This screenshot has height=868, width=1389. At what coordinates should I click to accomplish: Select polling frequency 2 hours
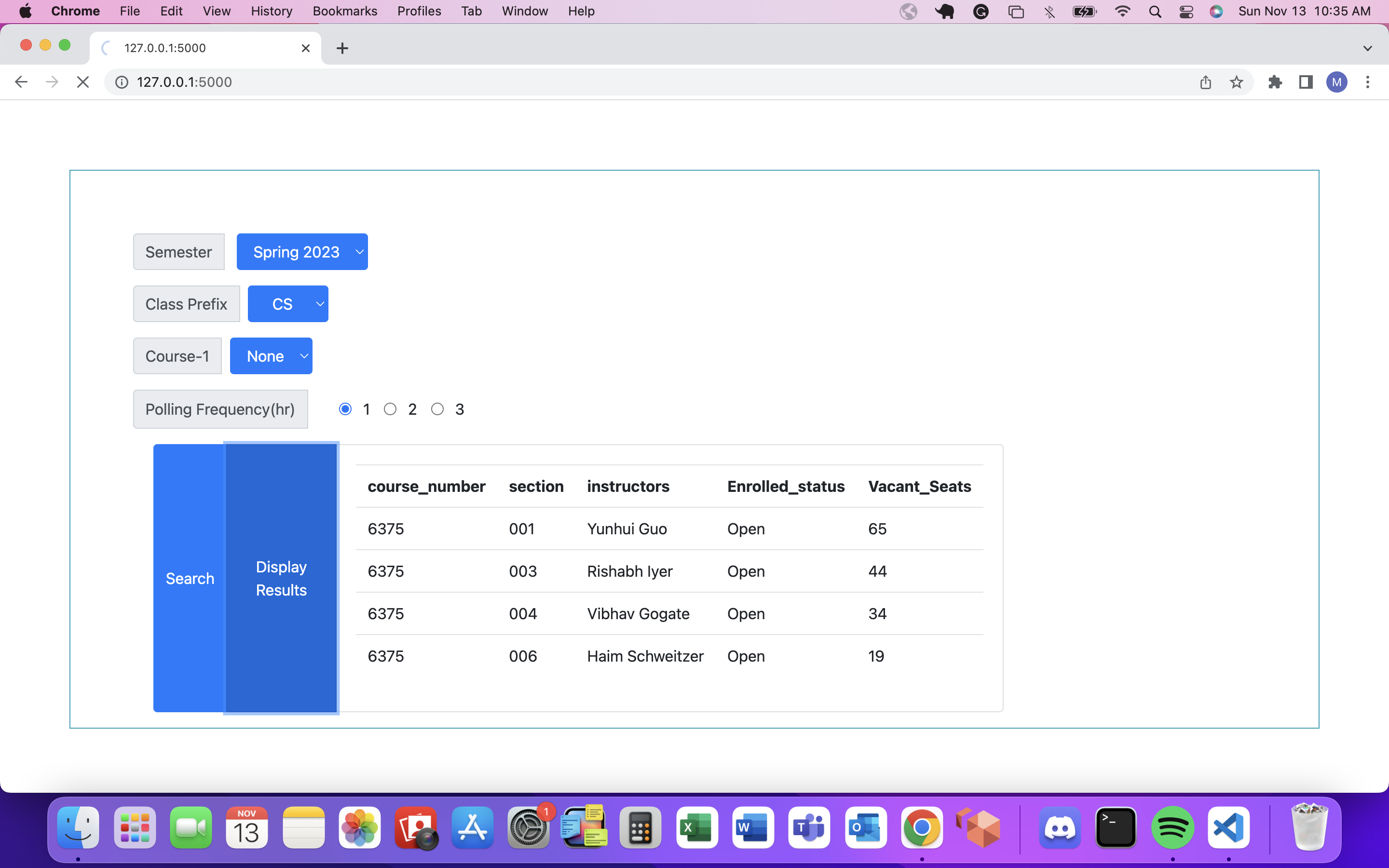(x=390, y=409)
